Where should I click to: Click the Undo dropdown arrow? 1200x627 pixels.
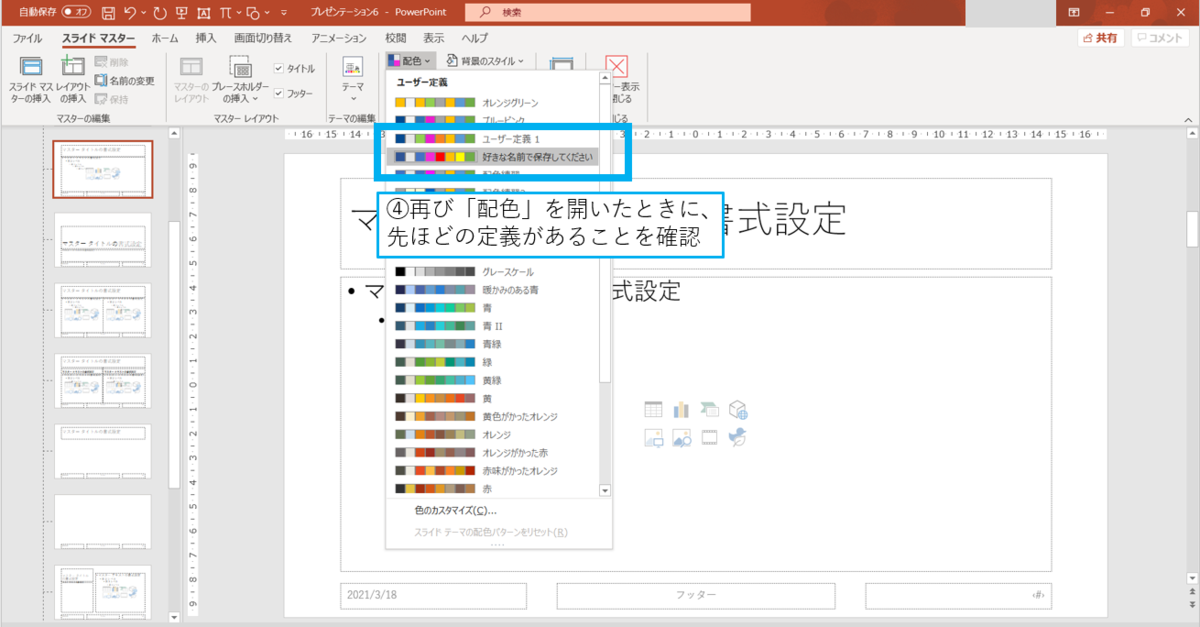coord(145,13)
